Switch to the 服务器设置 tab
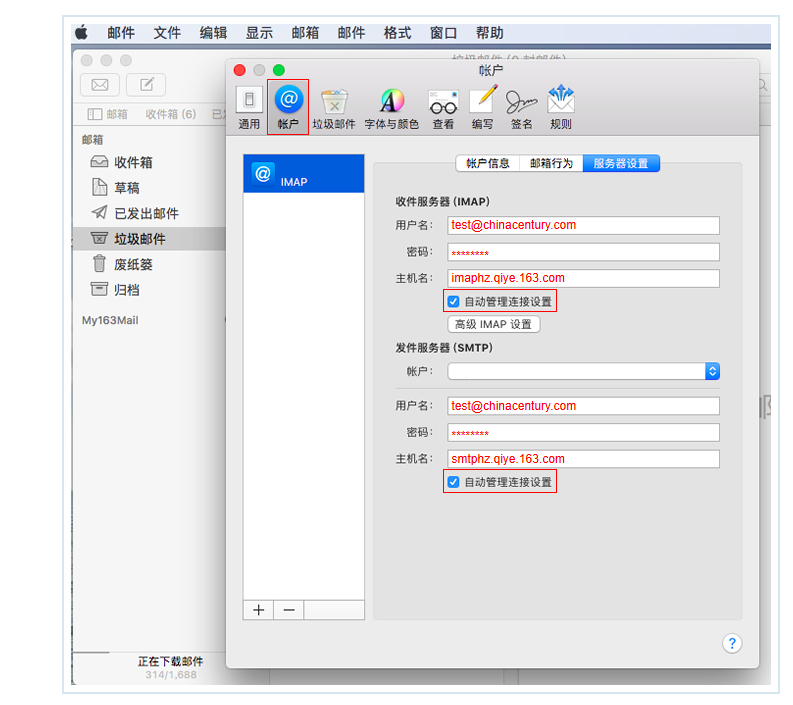The image size is (793, 705). [621, 163]
